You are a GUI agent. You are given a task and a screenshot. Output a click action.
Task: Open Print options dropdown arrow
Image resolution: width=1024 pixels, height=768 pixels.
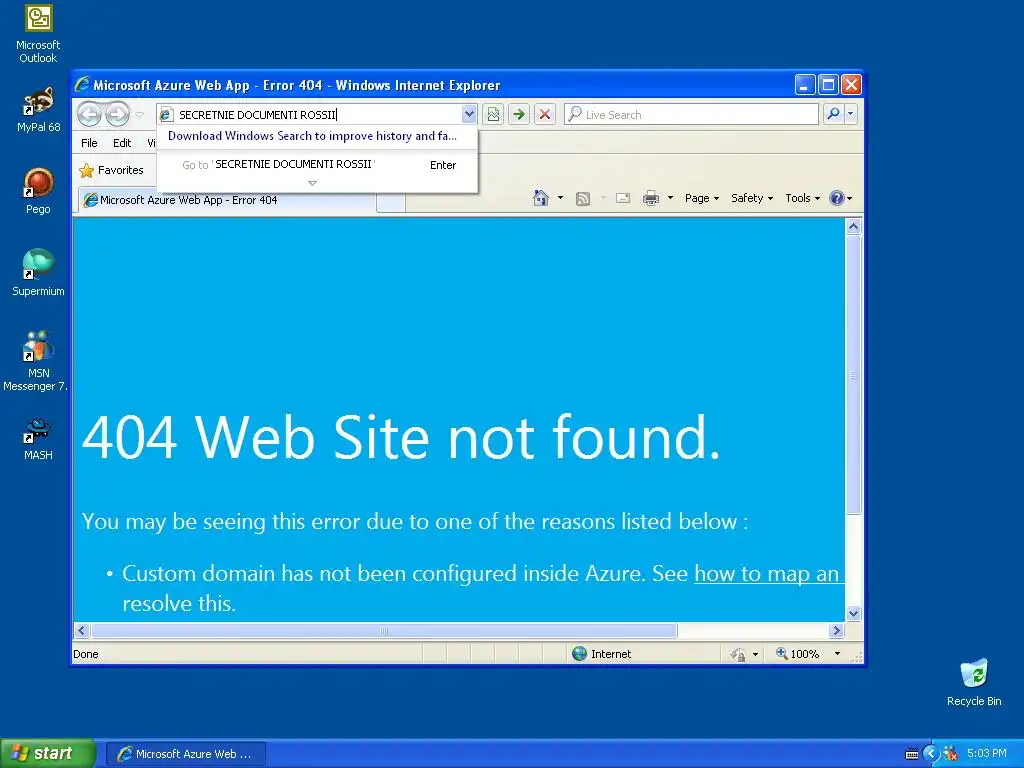pyautogui.click(x=670, y=198)
